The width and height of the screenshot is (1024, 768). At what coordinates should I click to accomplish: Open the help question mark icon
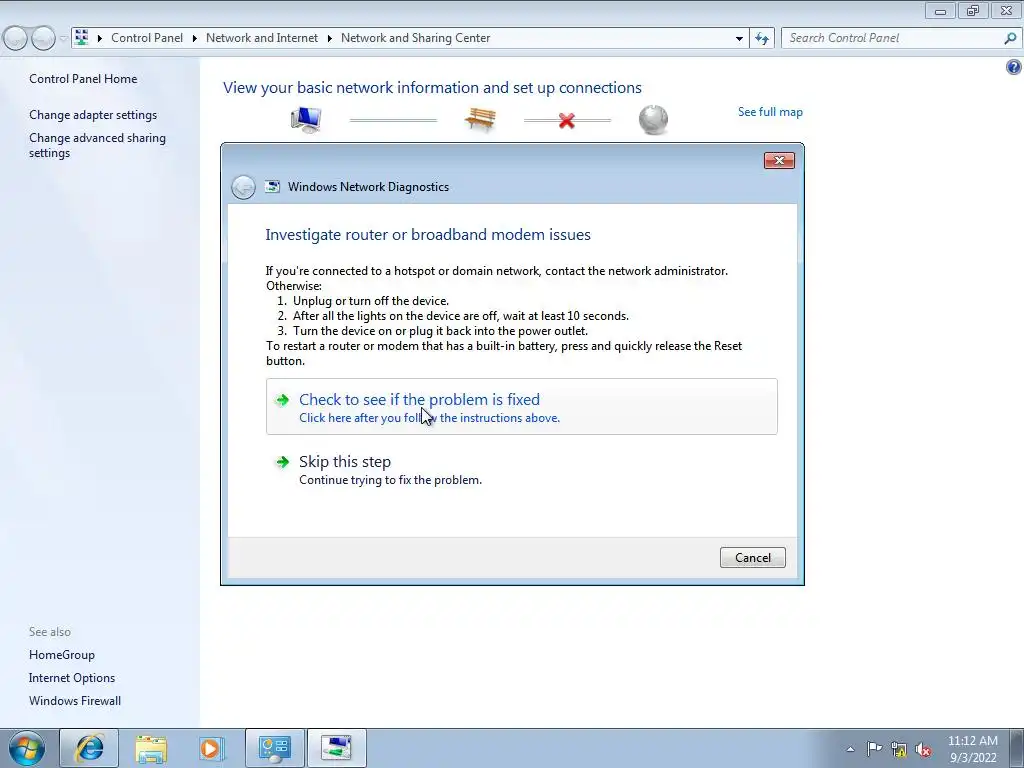click(x=1014, y=67)
